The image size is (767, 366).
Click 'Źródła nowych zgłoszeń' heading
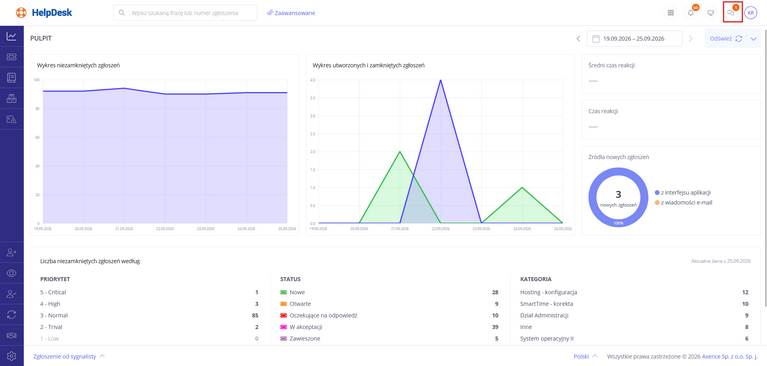click(619, 157)
